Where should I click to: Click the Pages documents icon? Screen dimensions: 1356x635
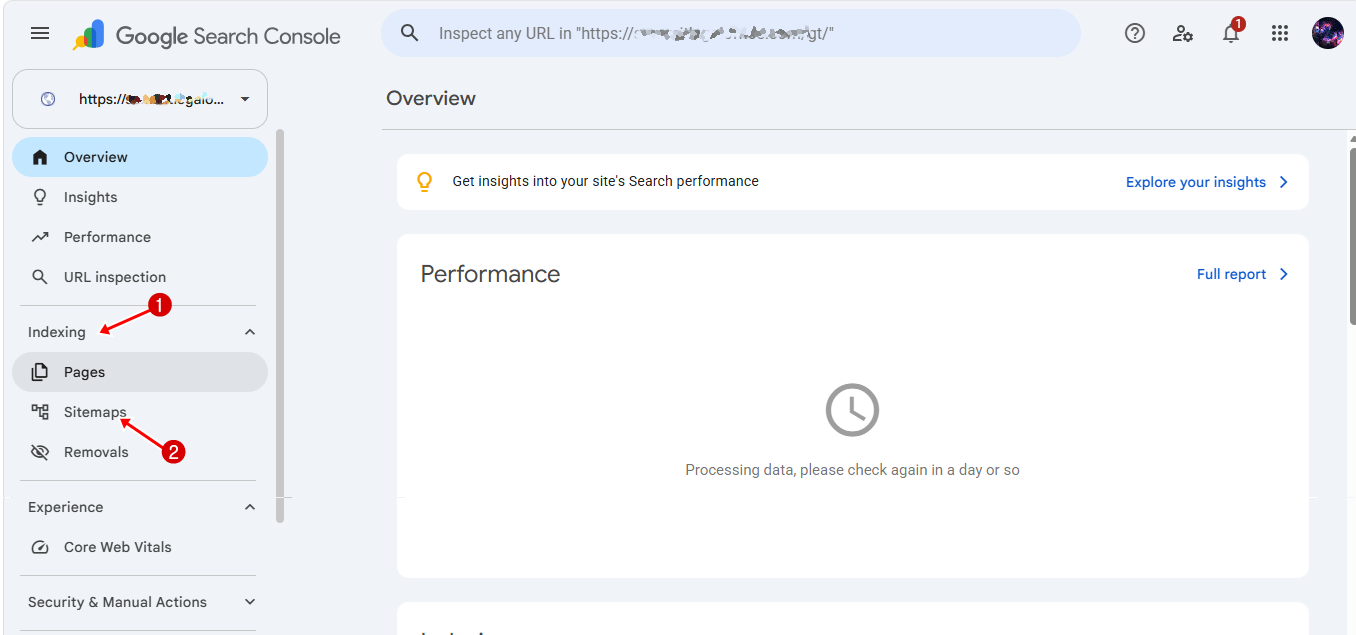[x=40, y=372]
